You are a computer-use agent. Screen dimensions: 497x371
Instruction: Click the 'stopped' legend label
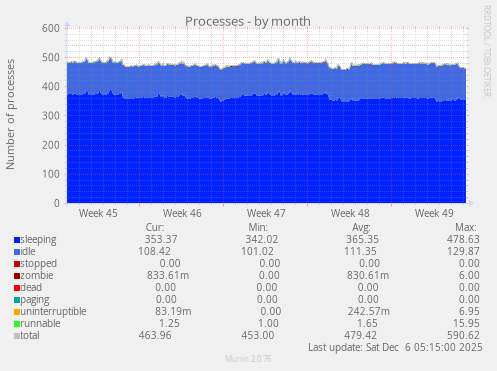[39, 263]
